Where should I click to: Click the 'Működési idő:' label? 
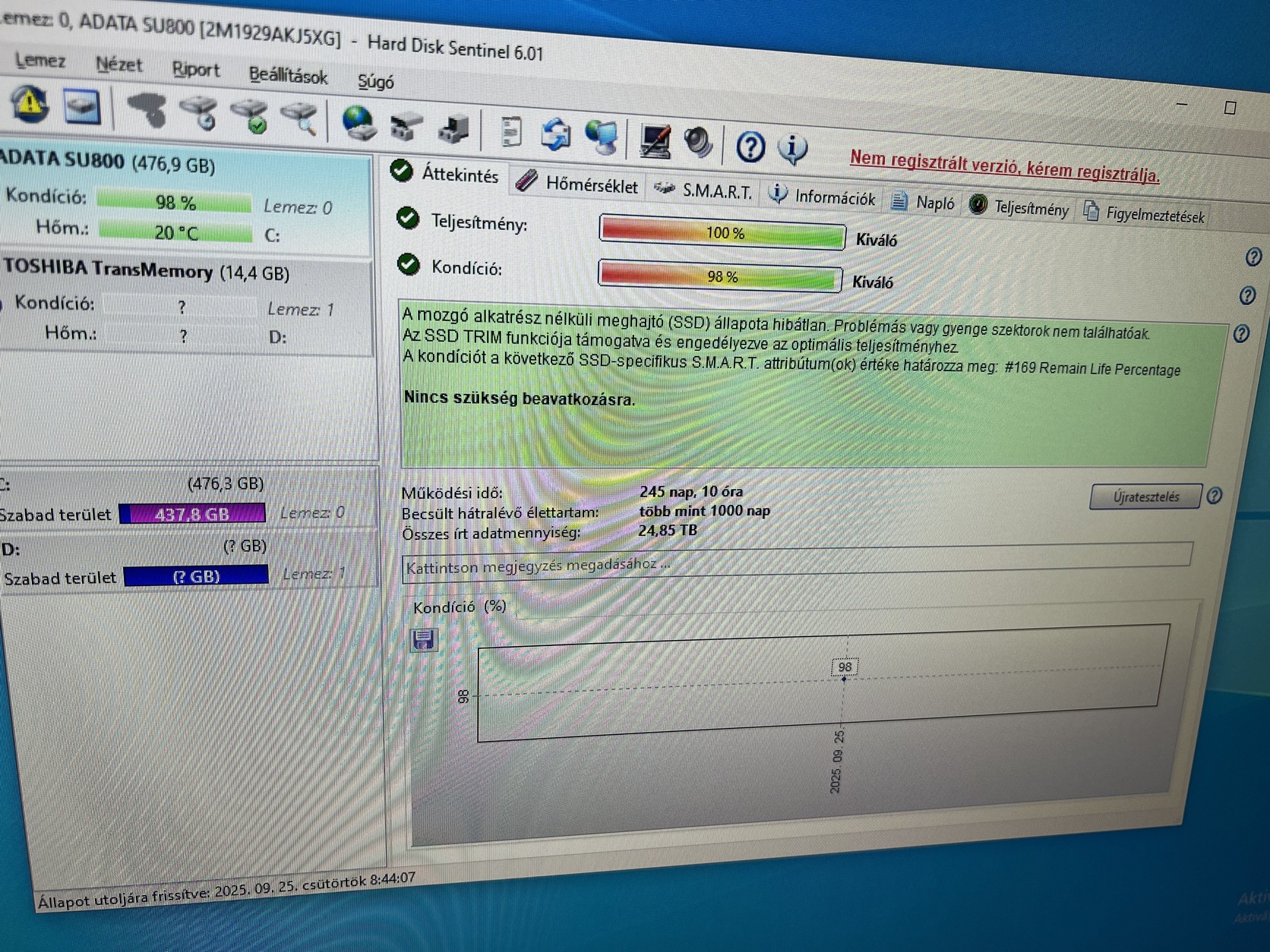click(452, 493)
